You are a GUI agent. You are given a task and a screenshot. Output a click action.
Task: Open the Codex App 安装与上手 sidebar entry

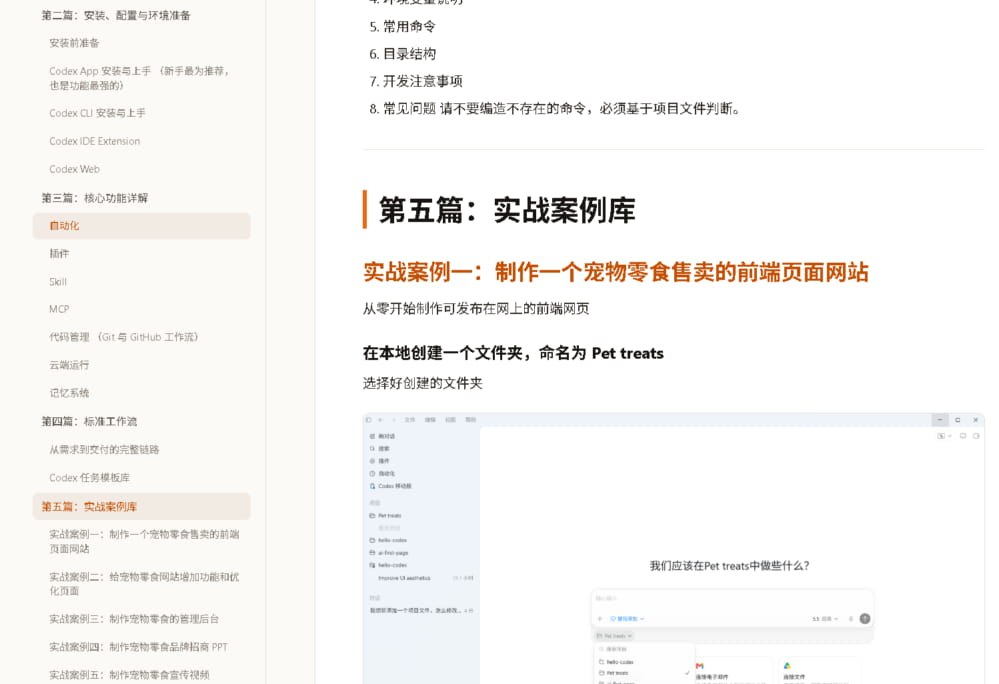[x=139, y=78]
